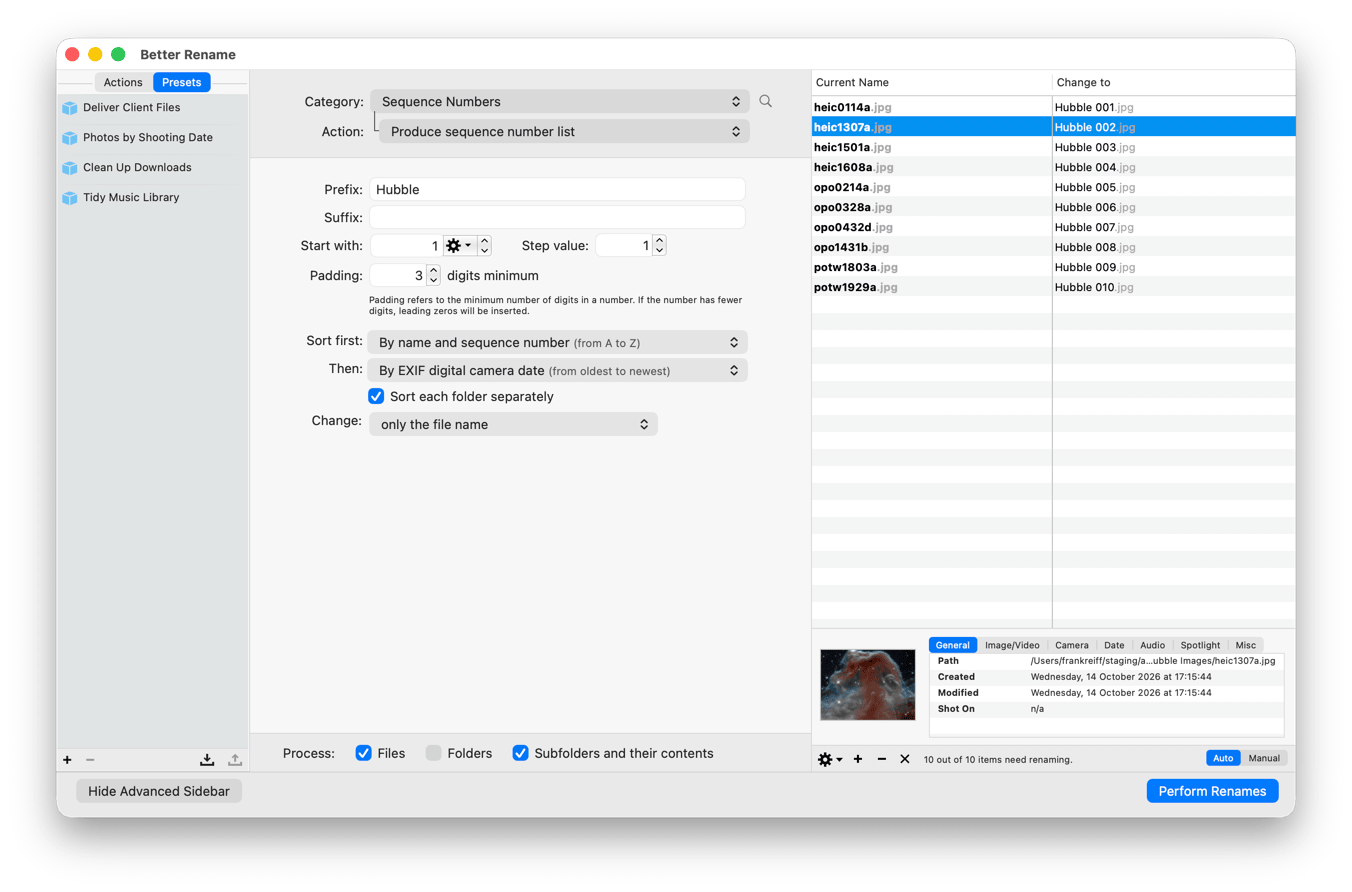Open the file list gear menu
1352x892 pixels.
(x=830, y=760)
